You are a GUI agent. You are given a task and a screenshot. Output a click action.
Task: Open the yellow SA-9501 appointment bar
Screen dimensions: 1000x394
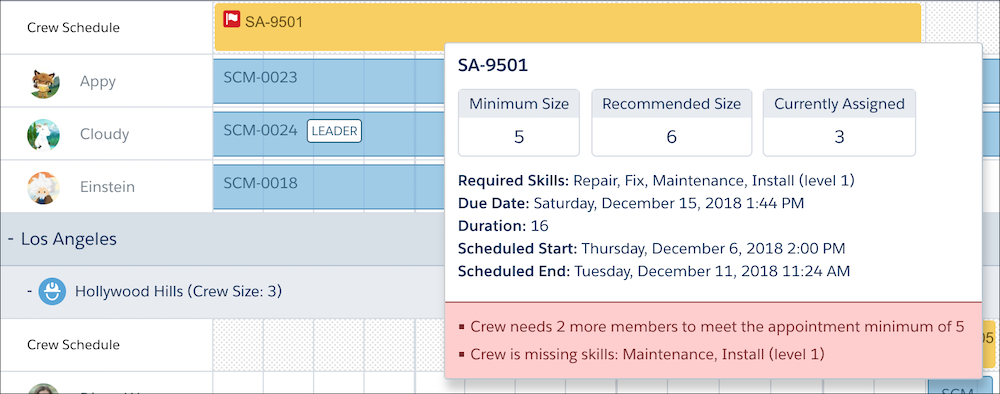pos(568,27)
